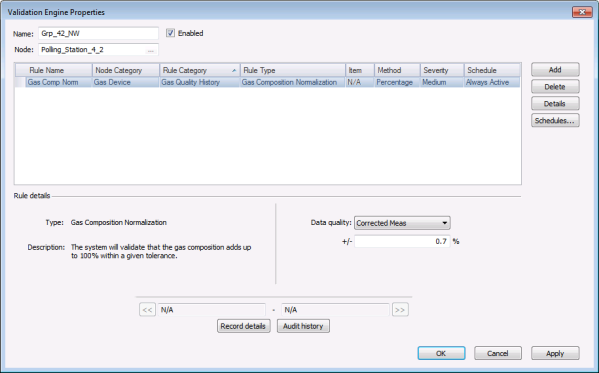599x373 pixels.
Task: Click the Add button
Action: coord(555,70)
